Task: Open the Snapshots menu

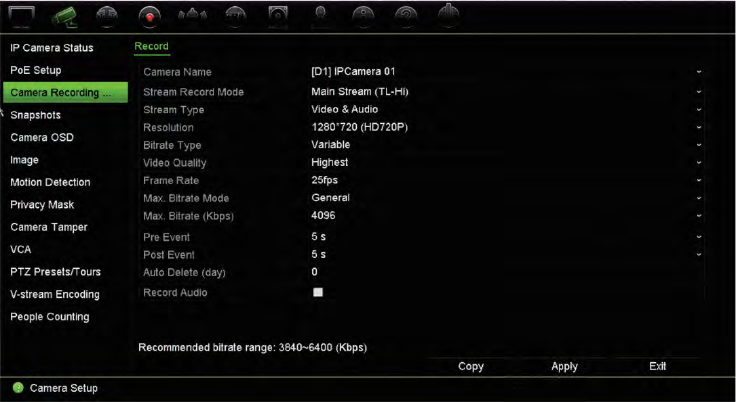Action: pyautogui.click(x=35, y=115)
